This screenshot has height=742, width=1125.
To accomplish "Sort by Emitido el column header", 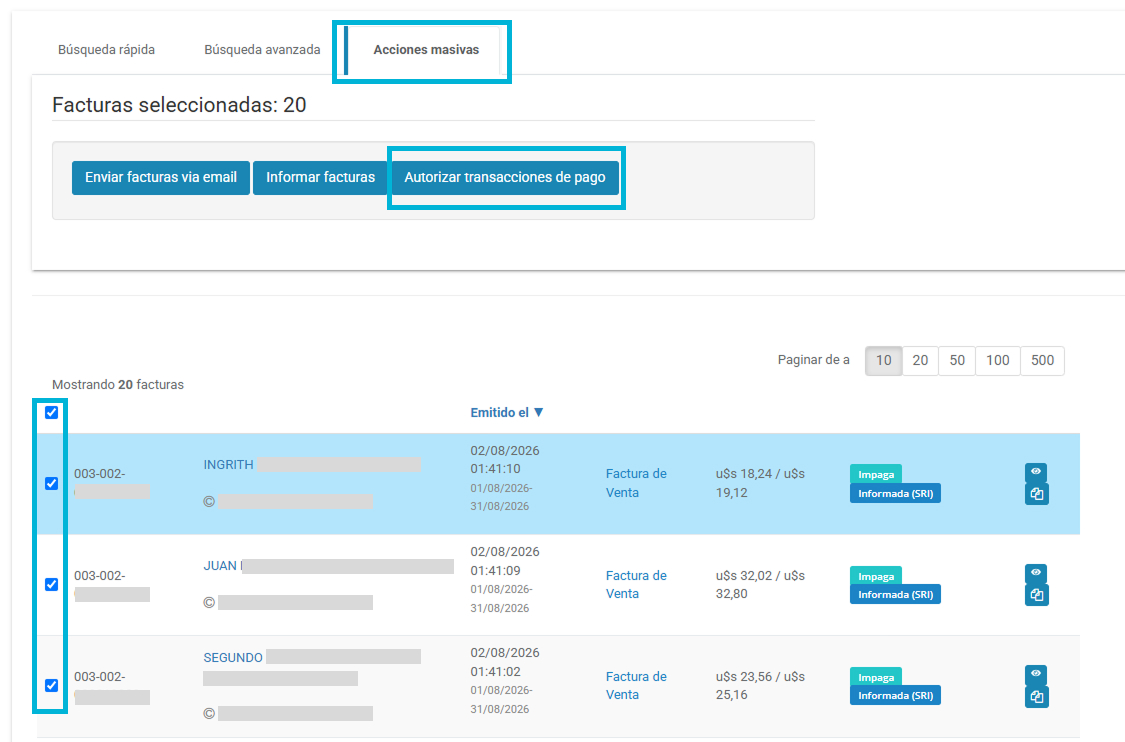I will coord(507,413).
